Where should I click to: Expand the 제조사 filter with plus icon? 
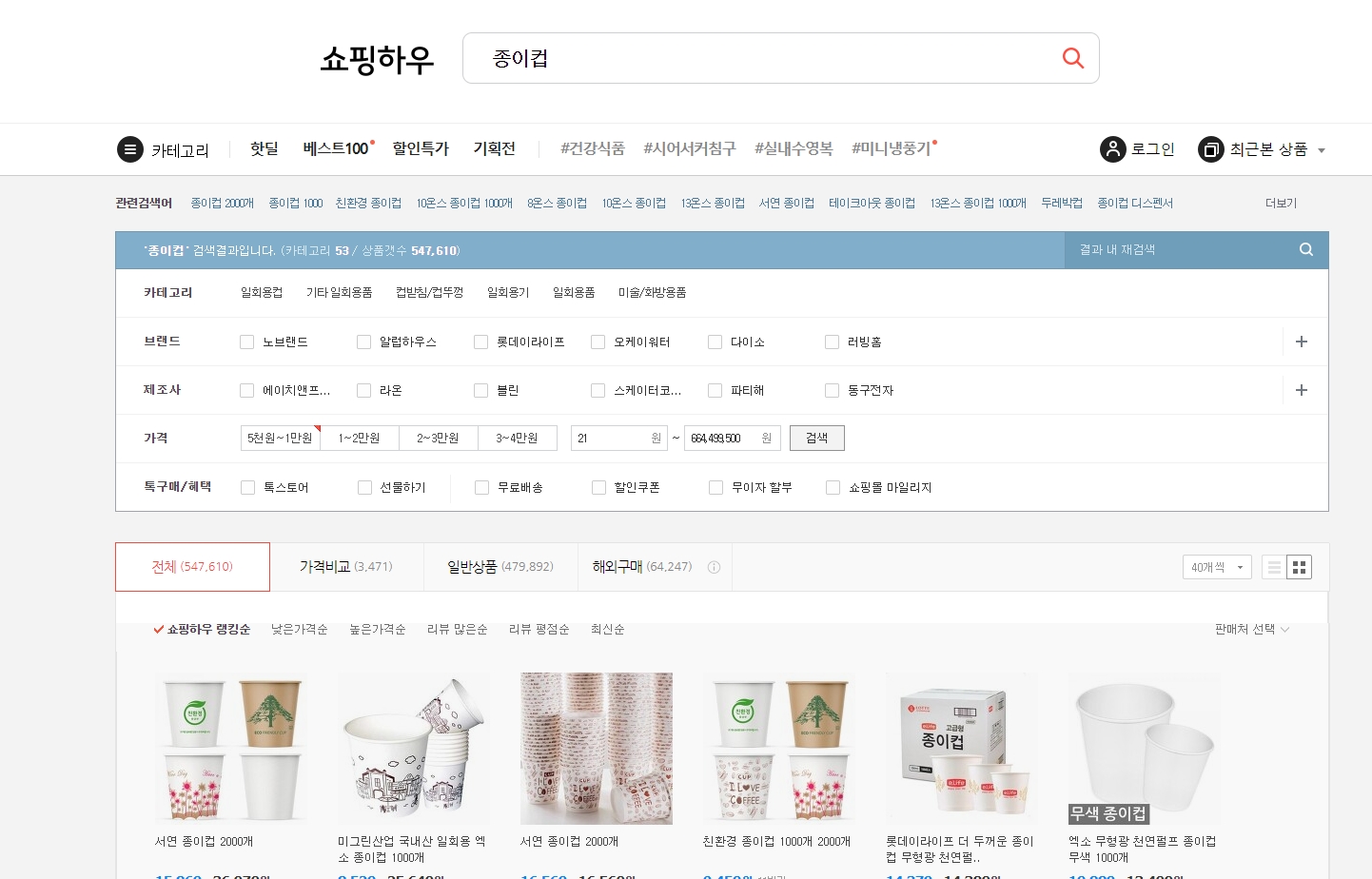[x=1302, y=389]
